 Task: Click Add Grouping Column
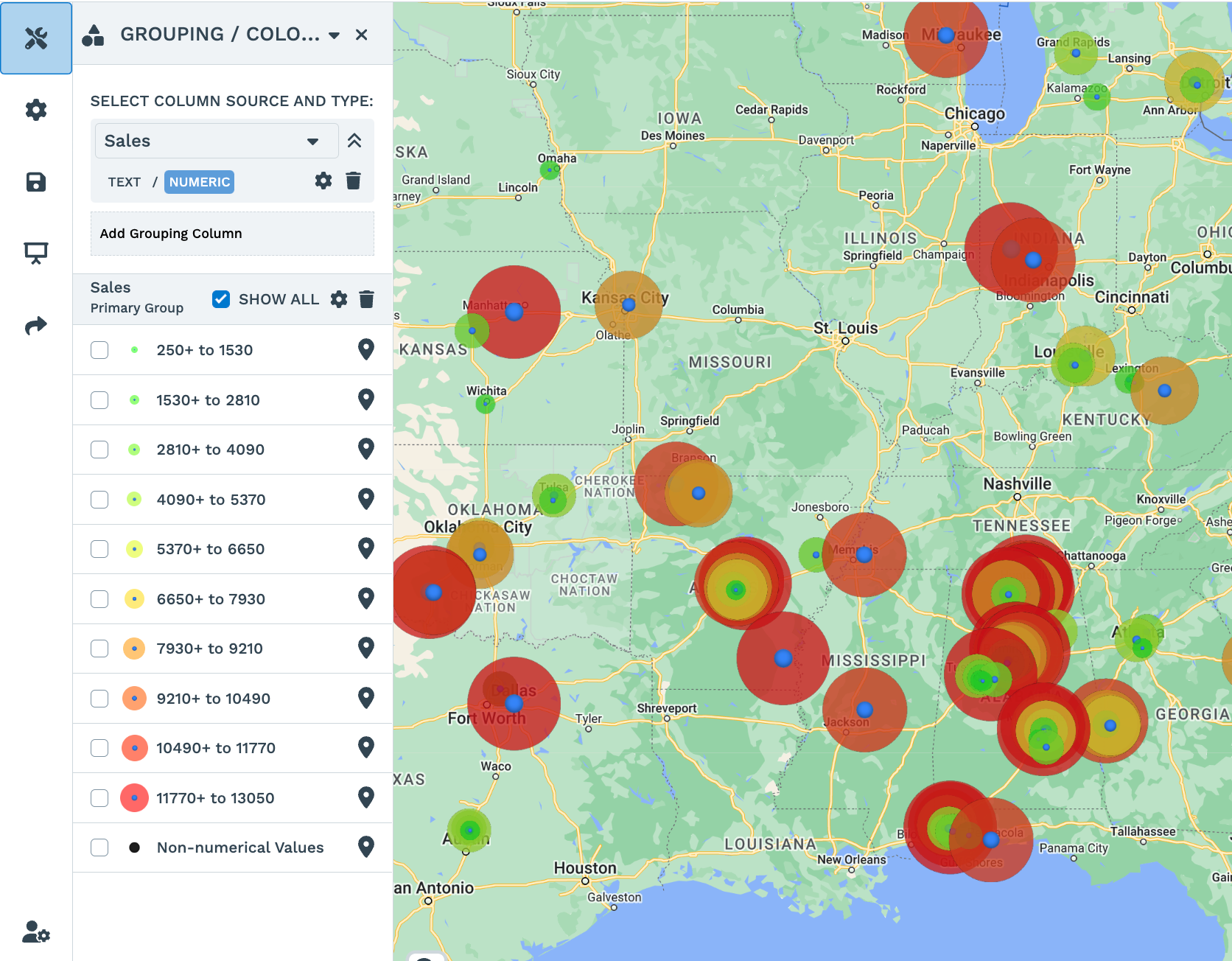tap(232, 234)
